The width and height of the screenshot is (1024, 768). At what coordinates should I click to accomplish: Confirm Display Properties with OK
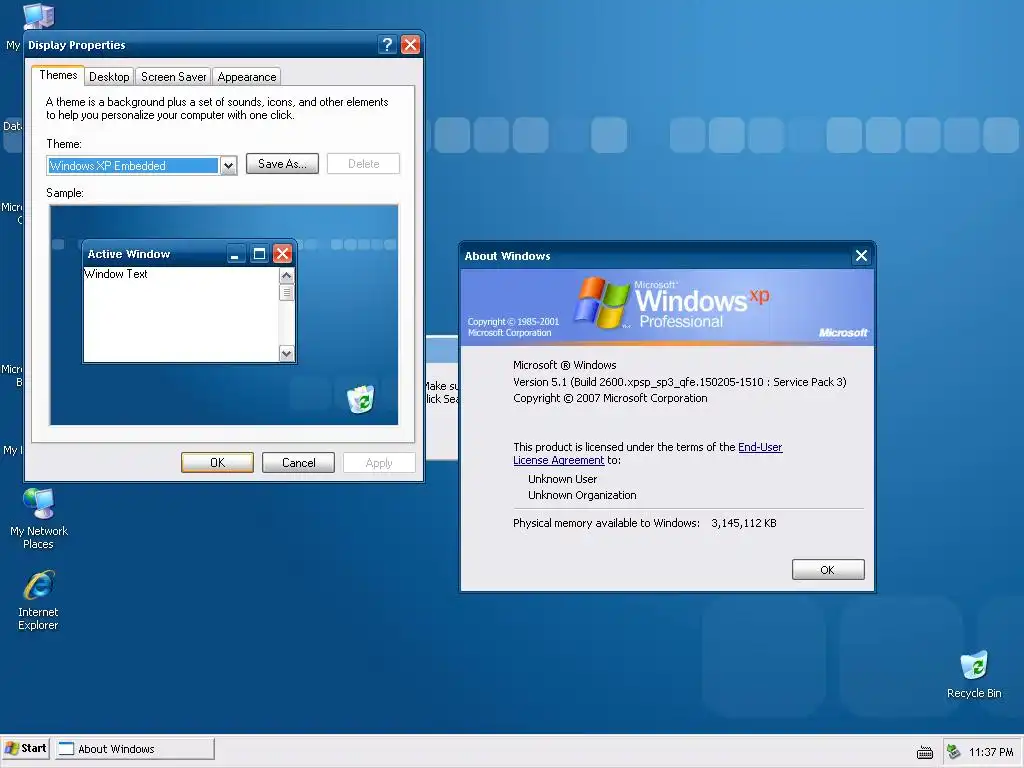217,462
